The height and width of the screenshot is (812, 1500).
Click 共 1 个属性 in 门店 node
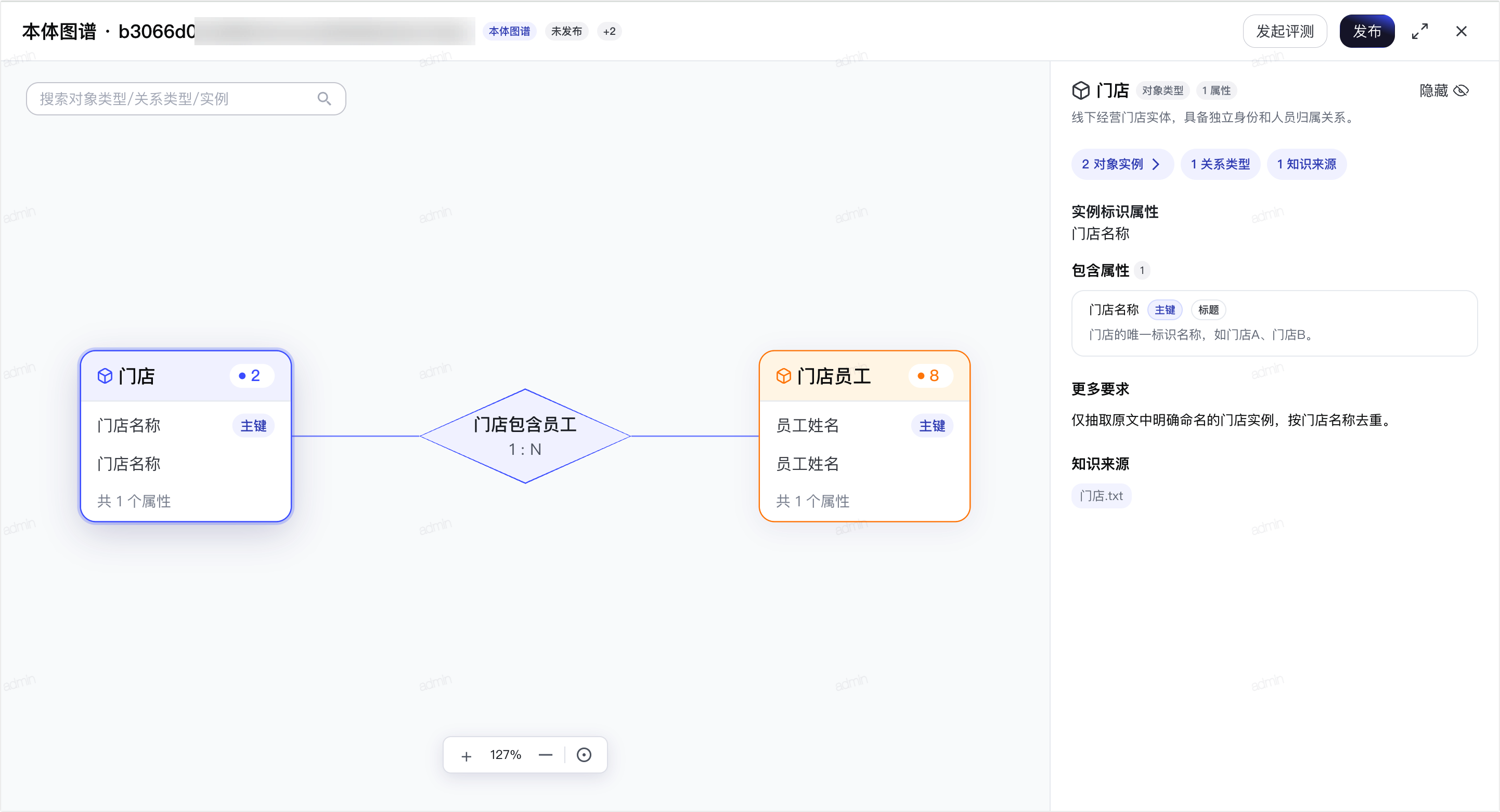coord(134,501)
